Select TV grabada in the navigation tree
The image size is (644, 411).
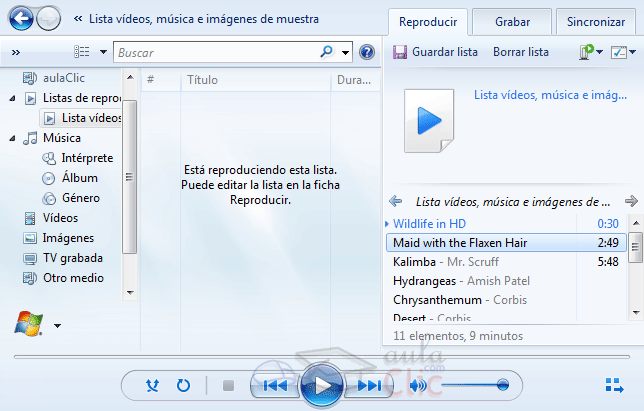point(63,258)
